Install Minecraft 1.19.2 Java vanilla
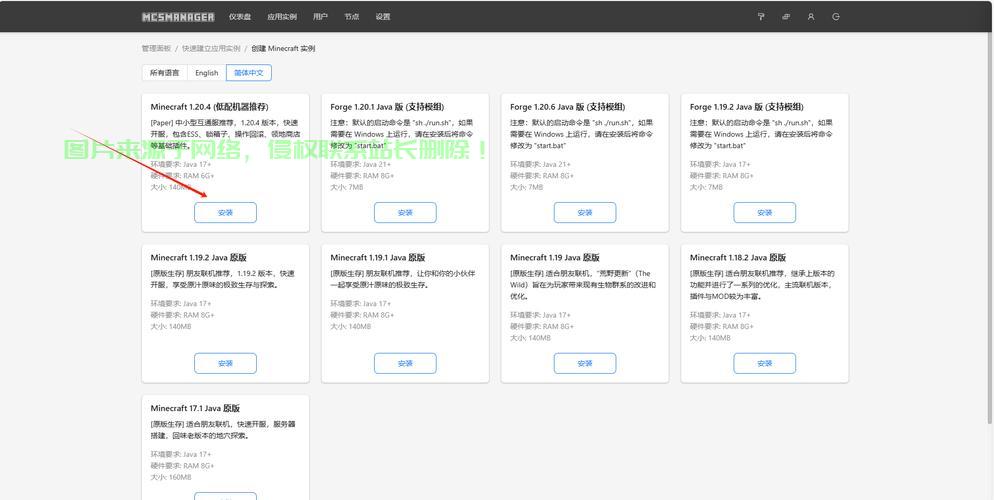The image size is (994, 500). point(225,364)
